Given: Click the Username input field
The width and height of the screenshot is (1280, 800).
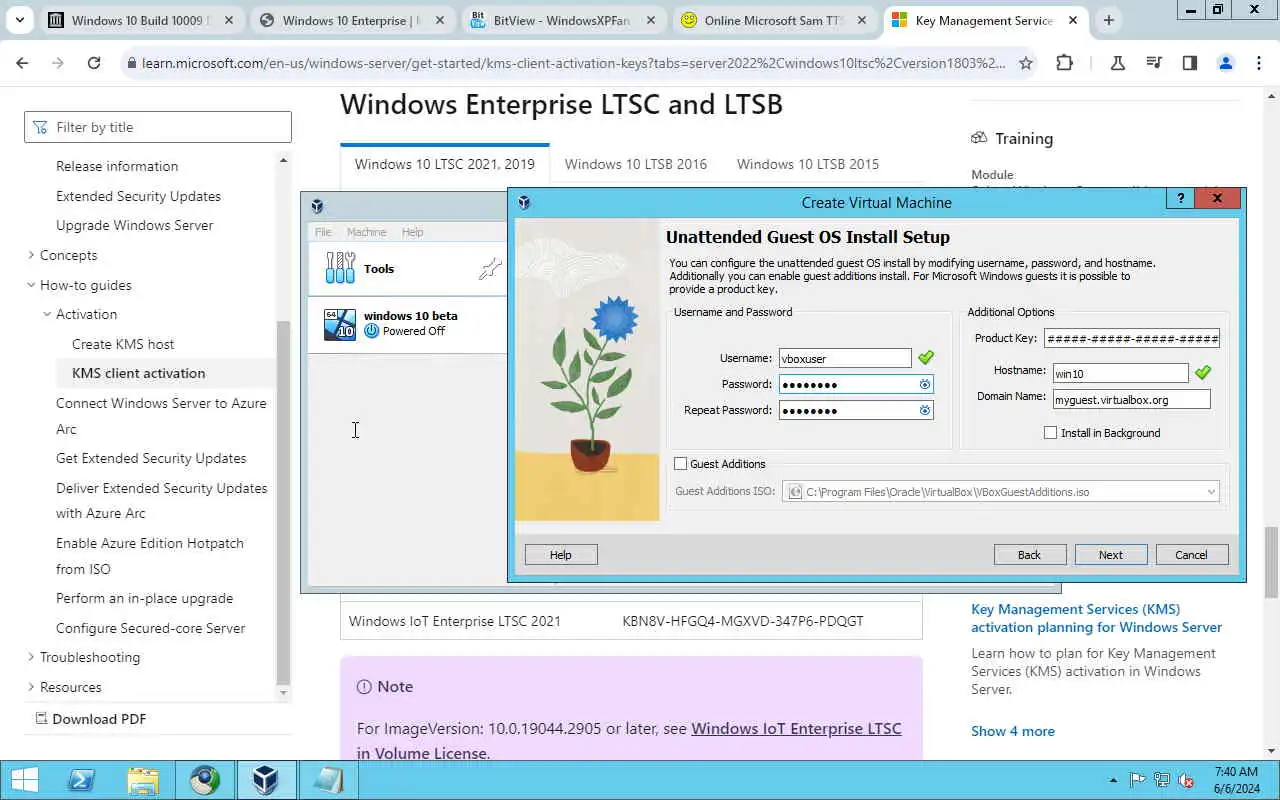Looking at the screenshot, I should coord(845,358).
